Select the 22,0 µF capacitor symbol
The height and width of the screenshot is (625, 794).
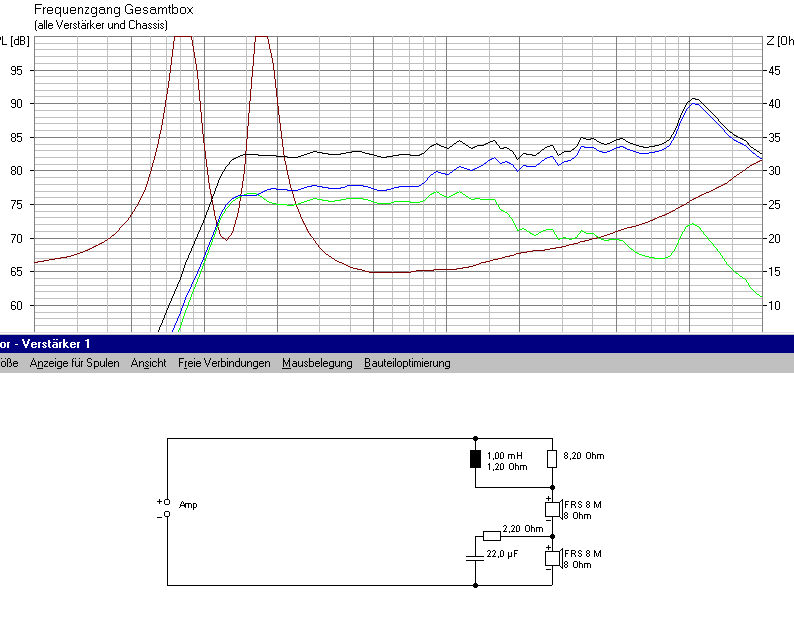click(x=475, y=558)
